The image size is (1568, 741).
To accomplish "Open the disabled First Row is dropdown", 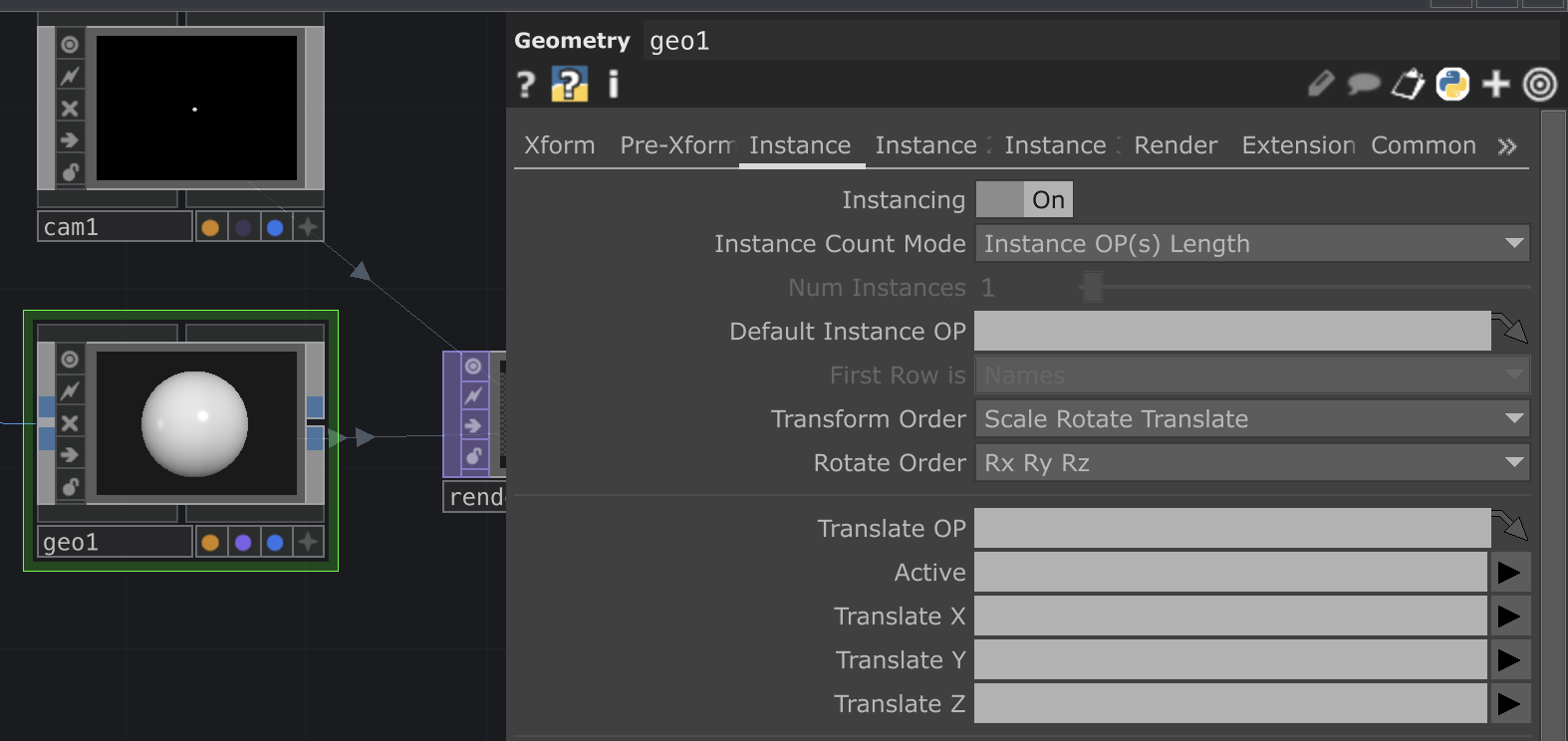I will coord(1252,375).
